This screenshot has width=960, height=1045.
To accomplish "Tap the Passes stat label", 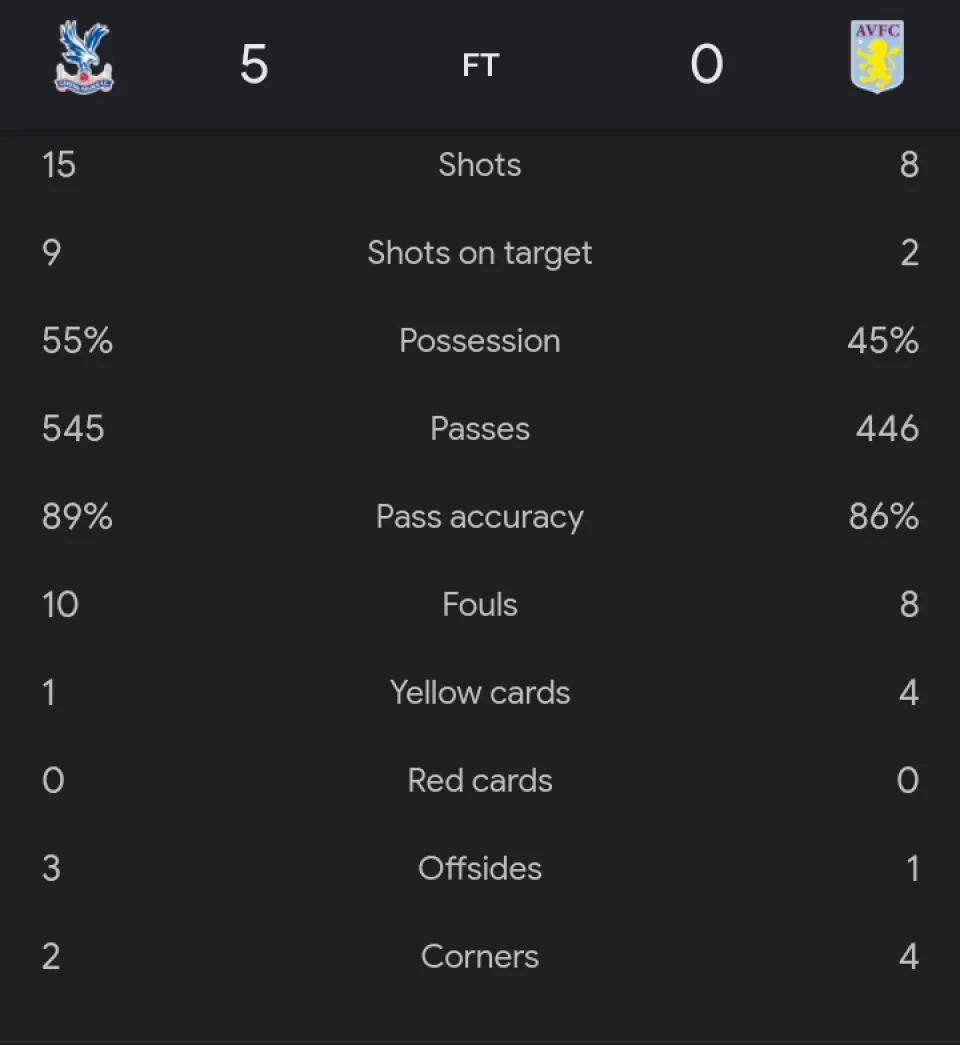I will pos(480,429).
